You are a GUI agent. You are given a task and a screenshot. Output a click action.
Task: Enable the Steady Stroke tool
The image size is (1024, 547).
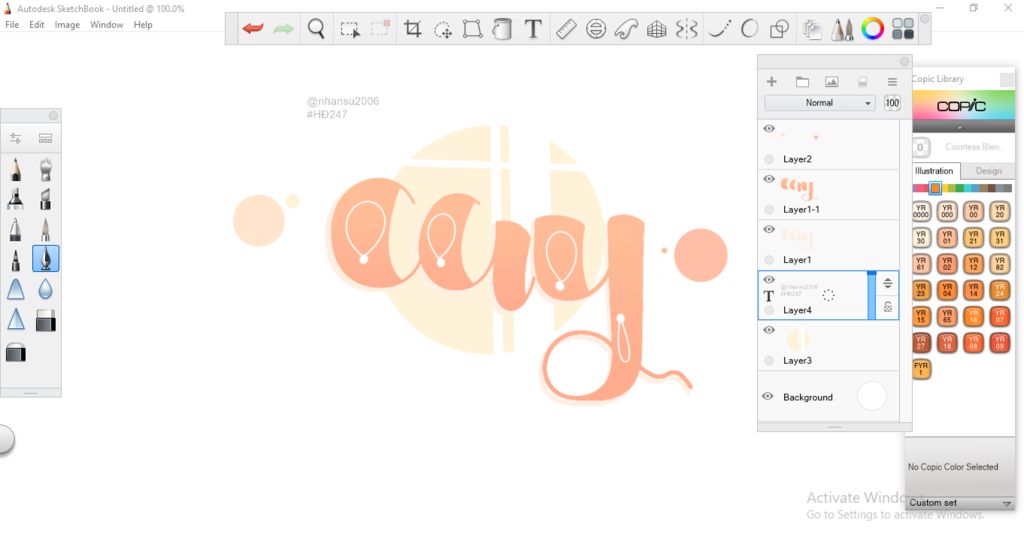click(x=719, y=29)
